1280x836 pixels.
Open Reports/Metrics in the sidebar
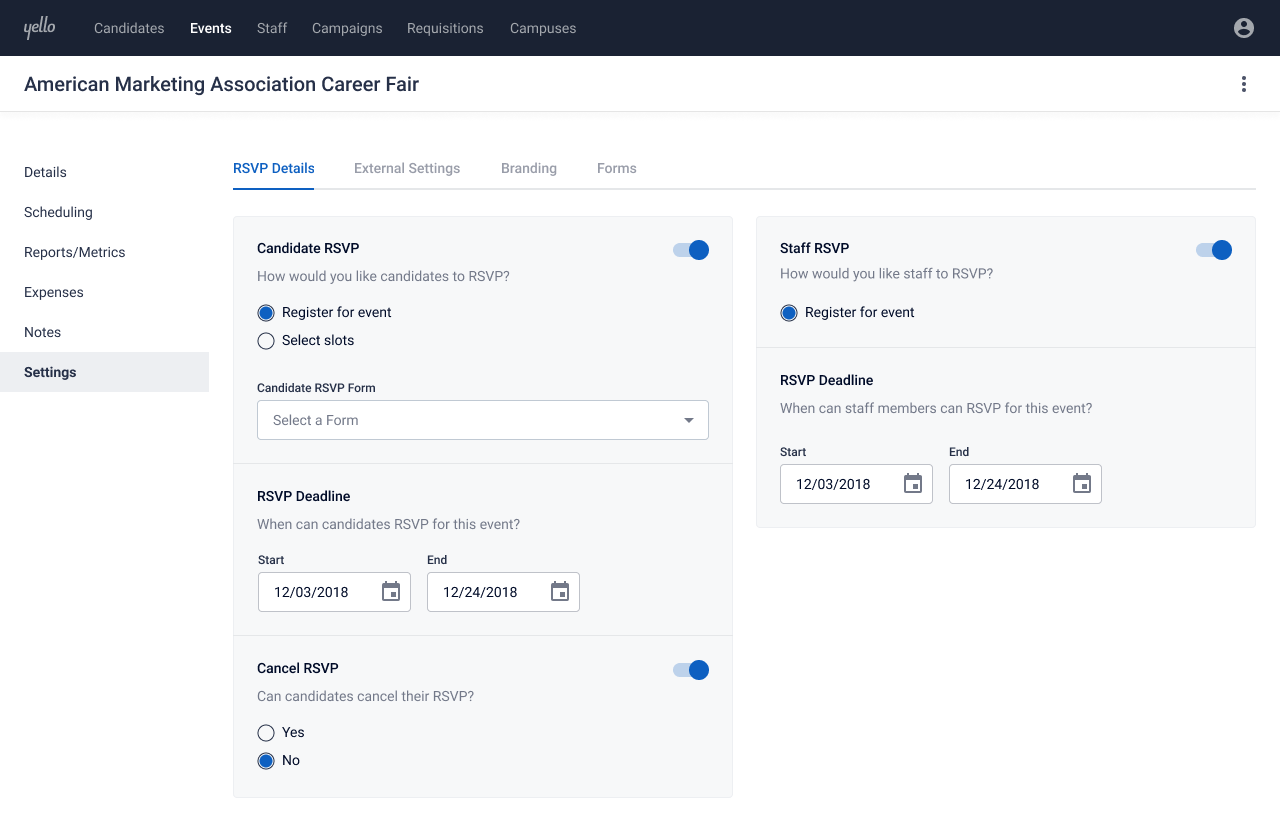(x=104, y=252)
